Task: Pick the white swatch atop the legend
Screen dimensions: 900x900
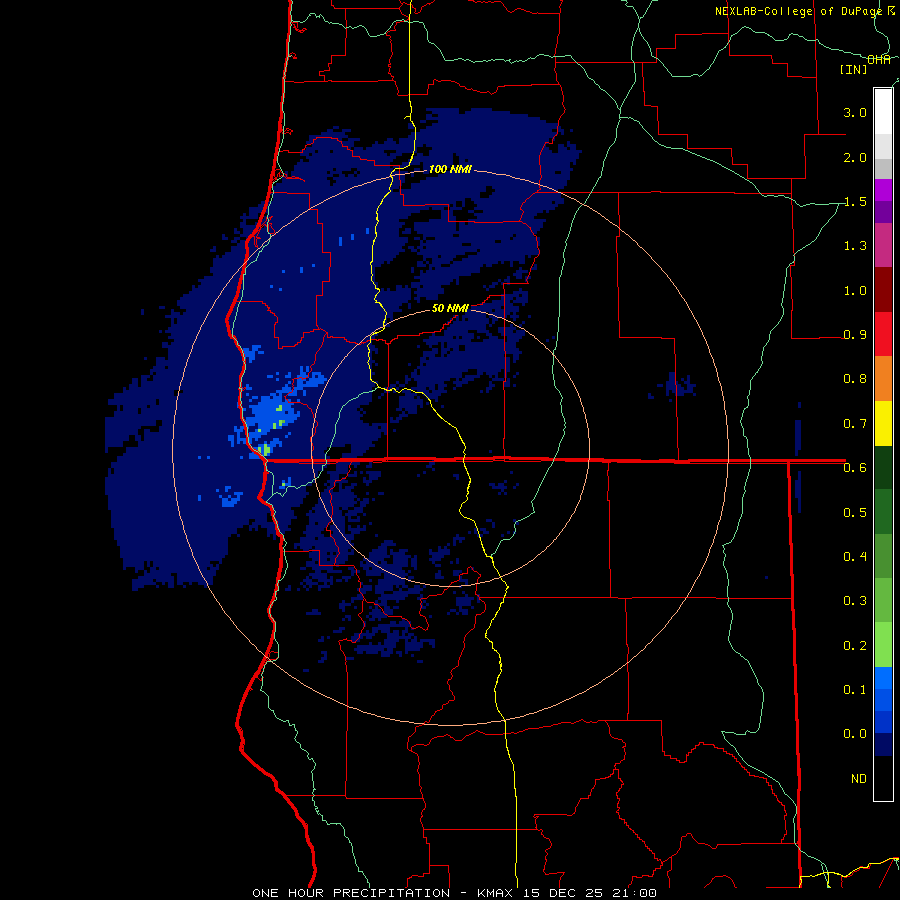Action: [883, 112]
